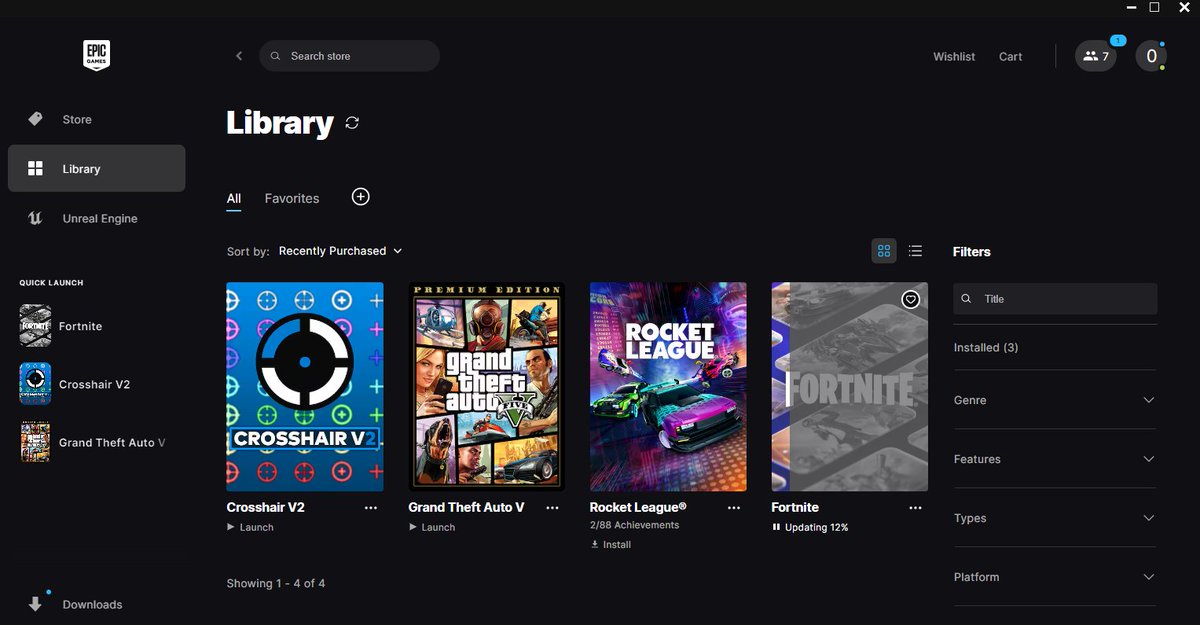Viewport: 1200px width, 625px height.
Task: Filter by Installed (3)
Action: [986, 347]
